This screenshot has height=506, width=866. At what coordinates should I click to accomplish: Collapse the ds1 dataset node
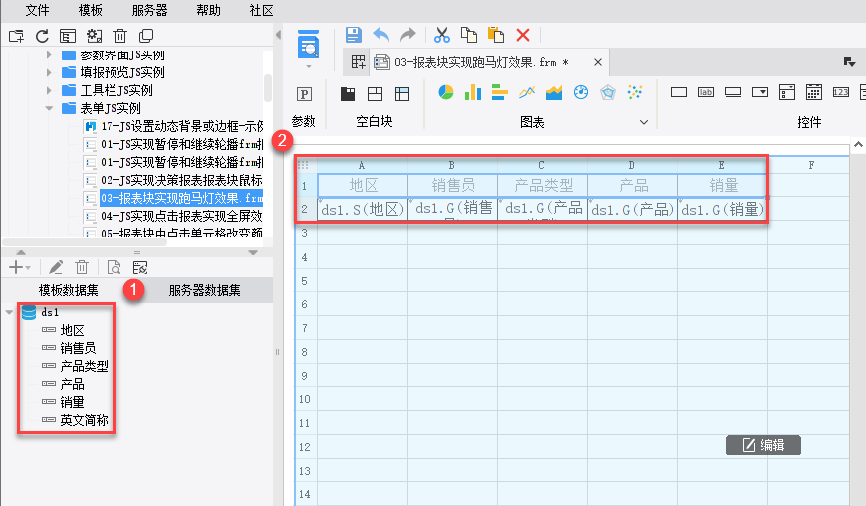tap(9, 312)
